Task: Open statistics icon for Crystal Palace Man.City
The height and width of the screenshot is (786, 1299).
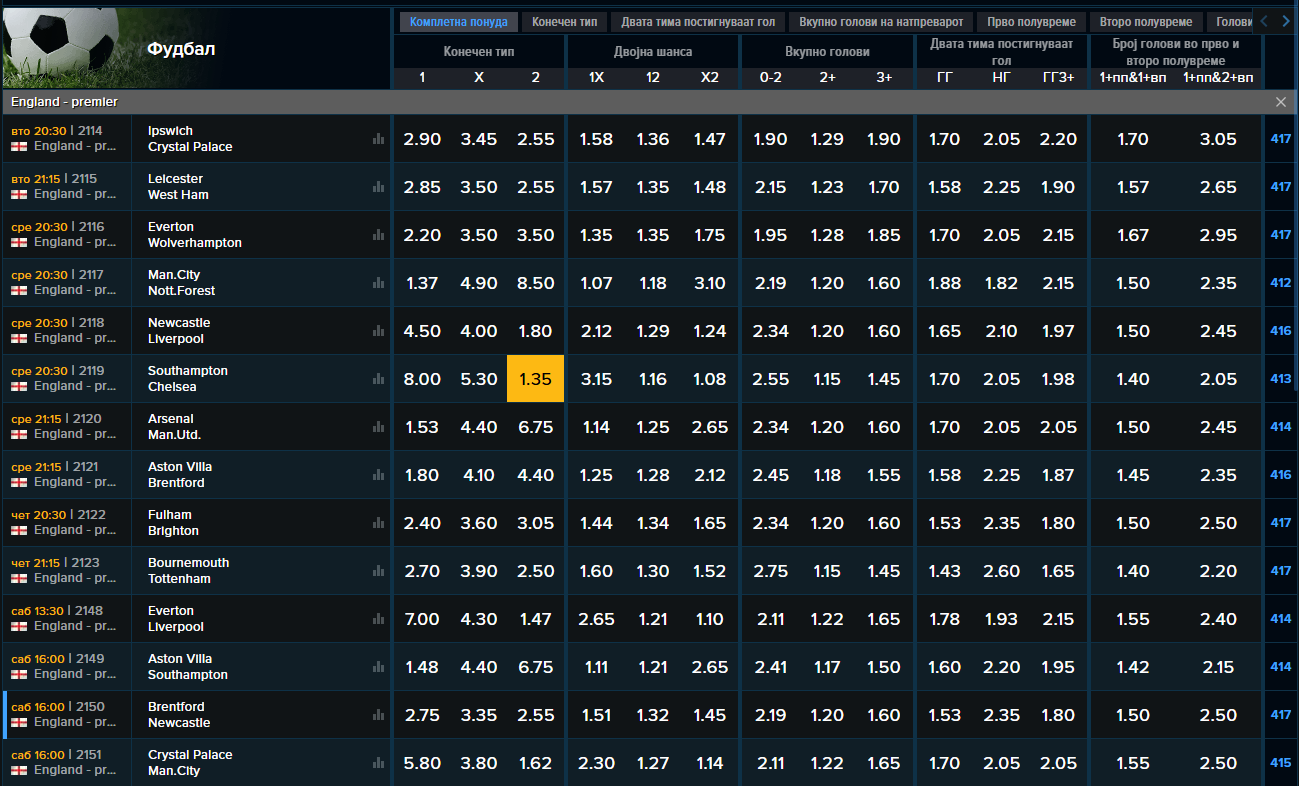Action: [x=378, y=763]
